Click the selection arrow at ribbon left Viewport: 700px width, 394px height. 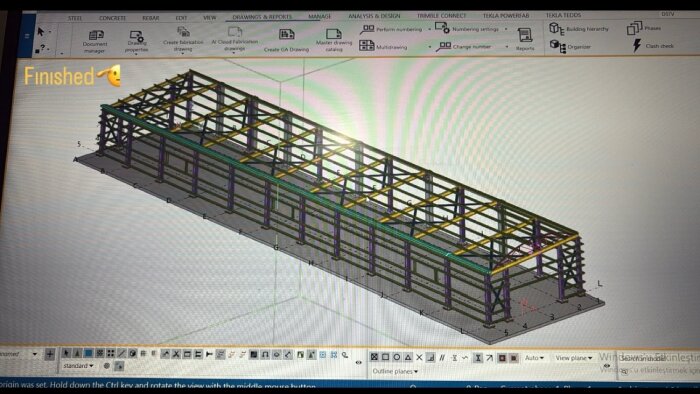(41, 32)
